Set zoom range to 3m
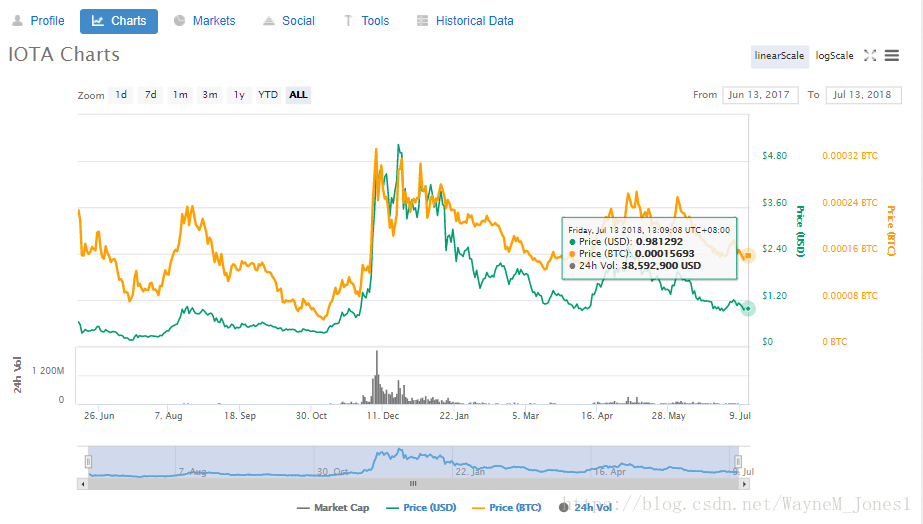 point(210,95)
